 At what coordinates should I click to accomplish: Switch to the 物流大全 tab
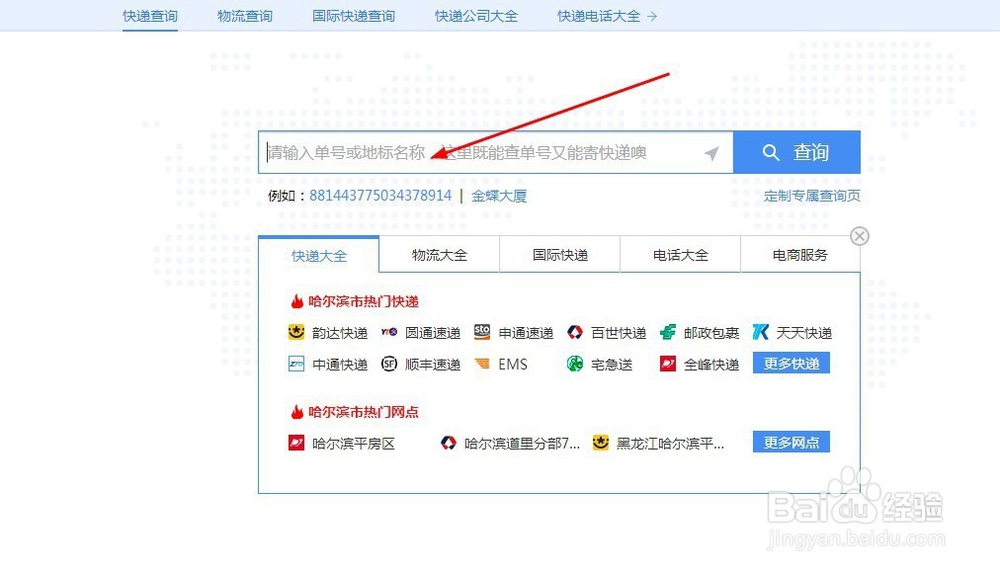tap(439, 255)
